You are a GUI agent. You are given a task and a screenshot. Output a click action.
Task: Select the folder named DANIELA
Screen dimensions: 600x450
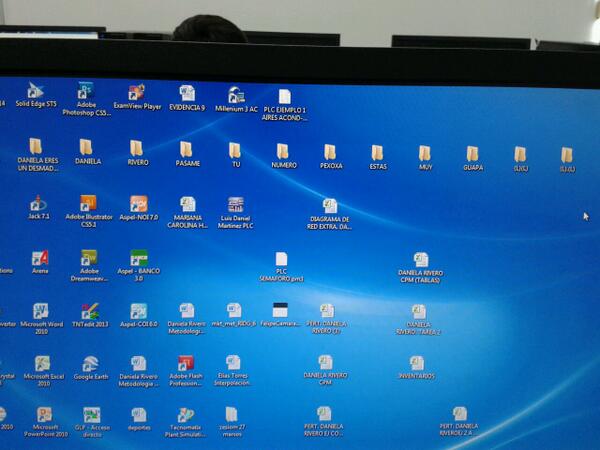[88, 152]
